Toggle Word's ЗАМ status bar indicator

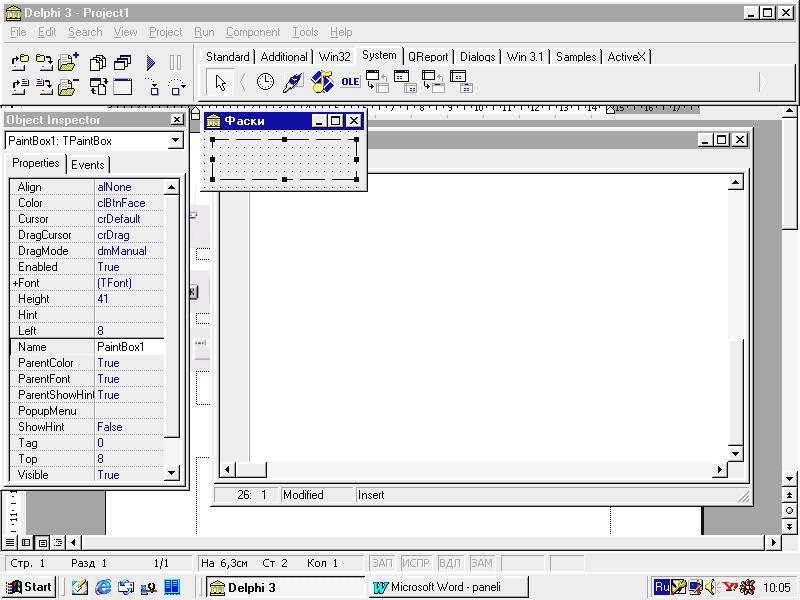482,563
